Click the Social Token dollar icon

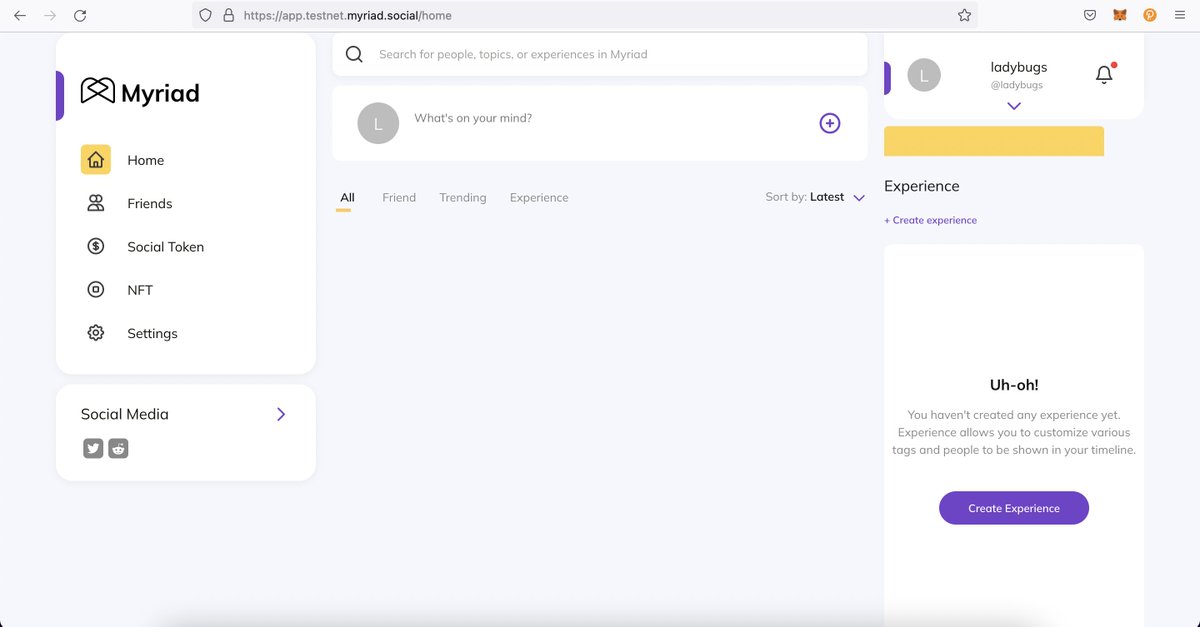96,246
